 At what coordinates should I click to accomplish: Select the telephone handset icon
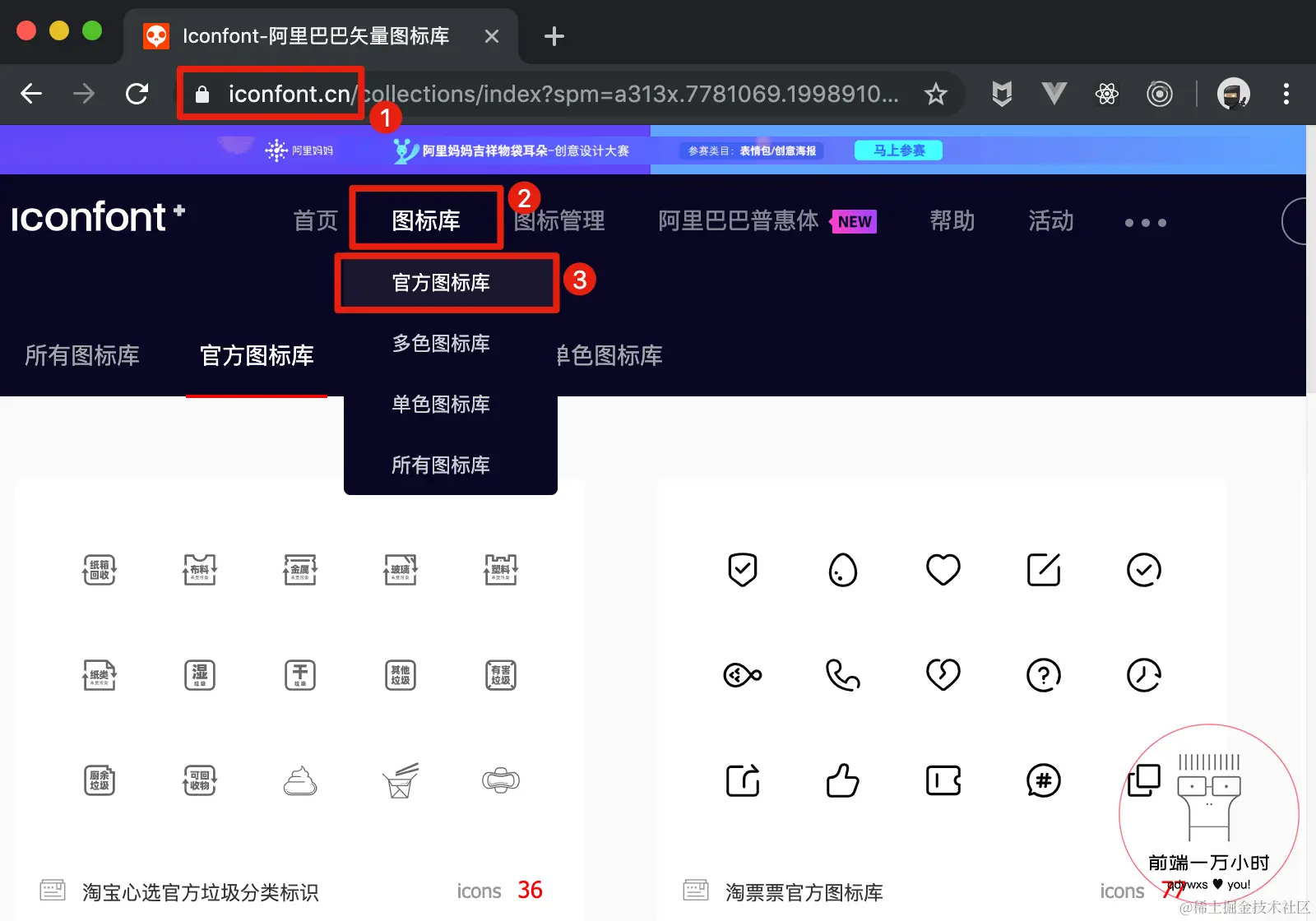[x=843, y=675]
